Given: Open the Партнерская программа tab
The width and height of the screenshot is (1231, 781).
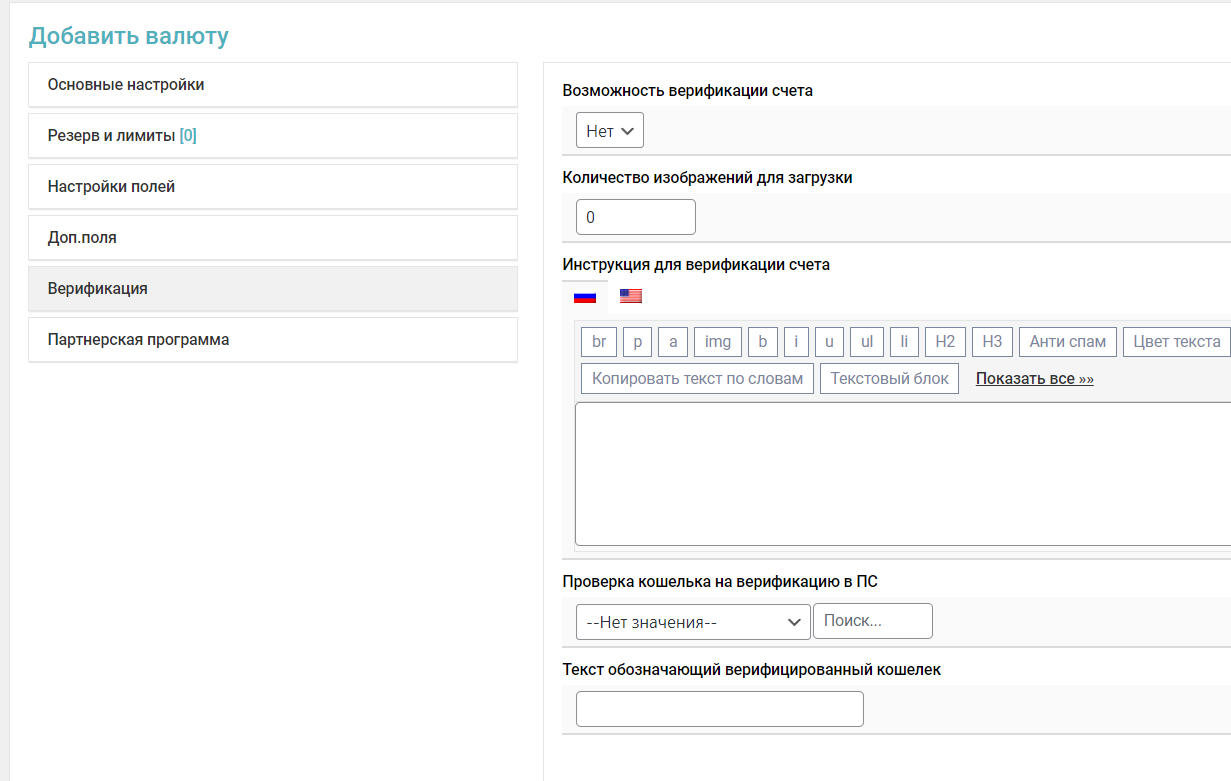Looking at the screenshot, I should [272, 340].
